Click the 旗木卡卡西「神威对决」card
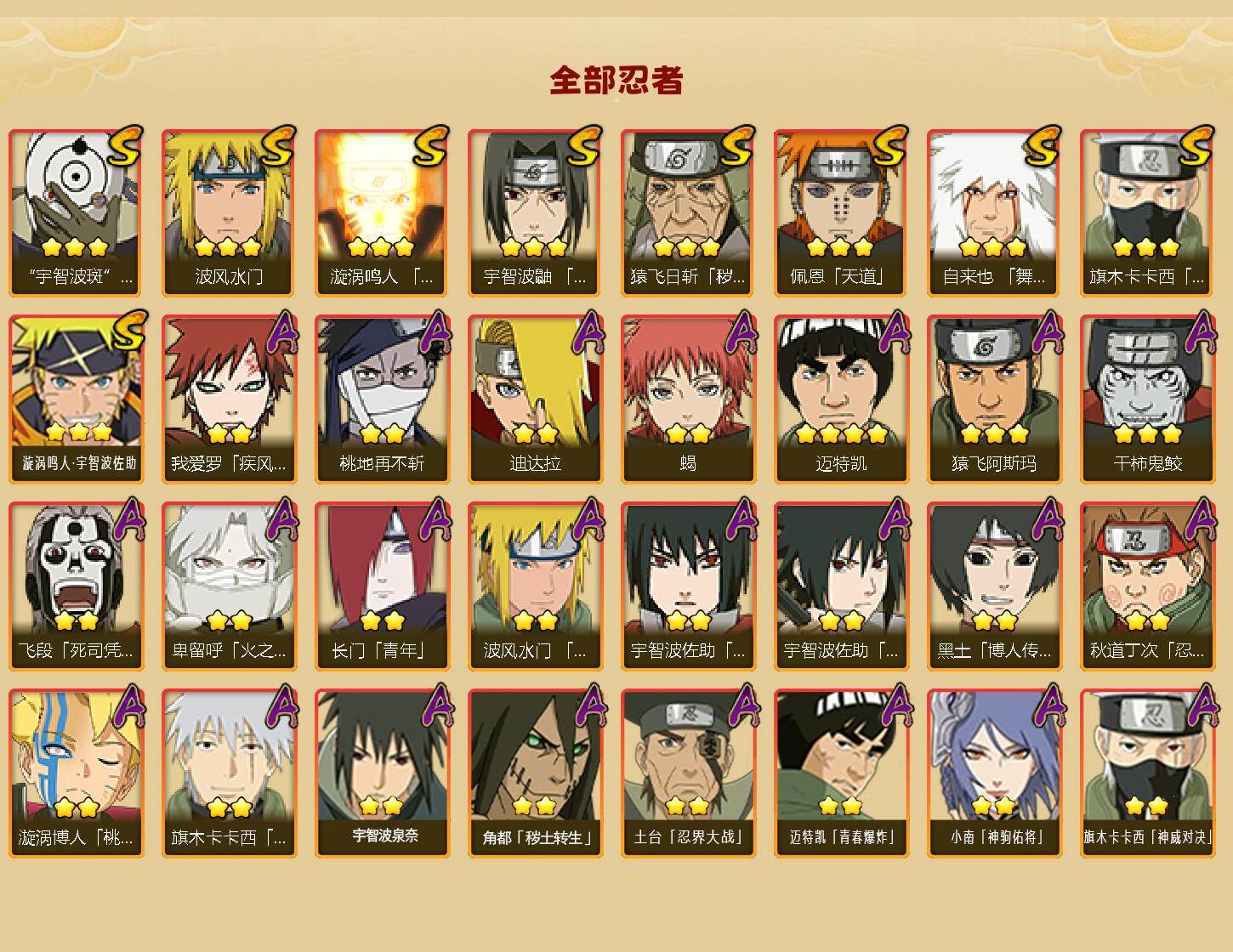This screenshot has width=1233, height=952. (1147, 773)
